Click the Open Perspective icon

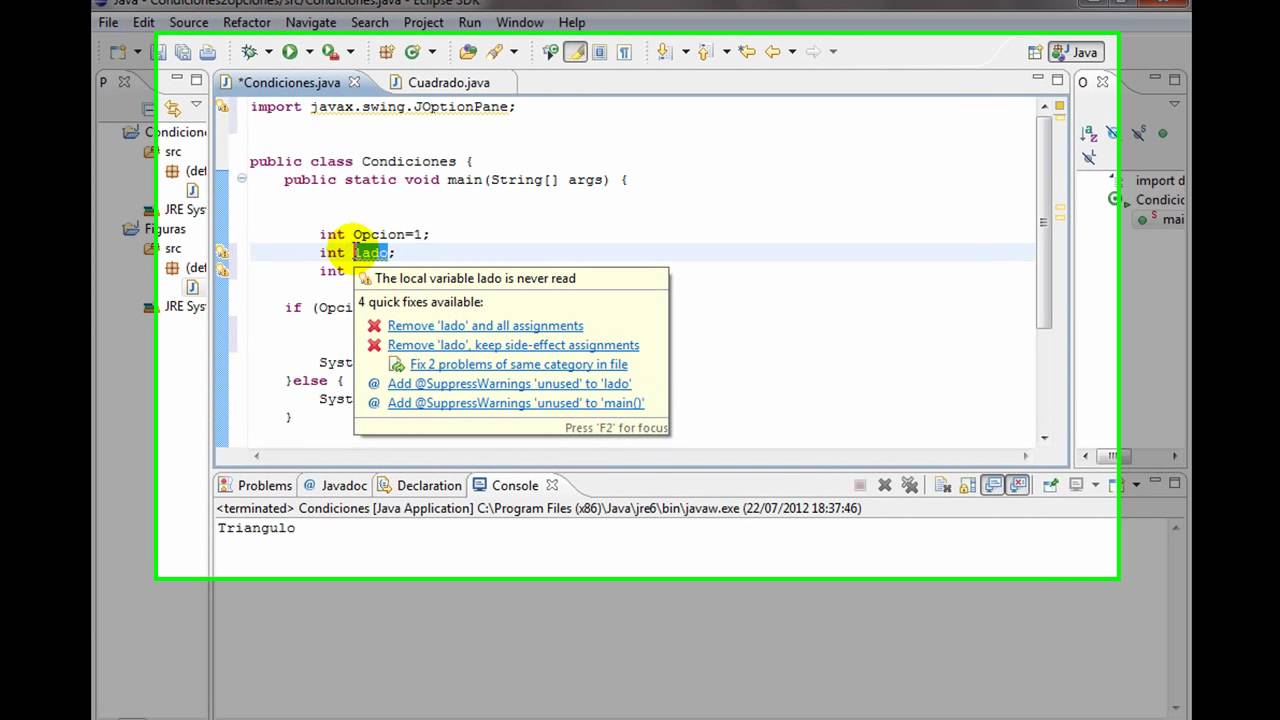coord(1035,52)
